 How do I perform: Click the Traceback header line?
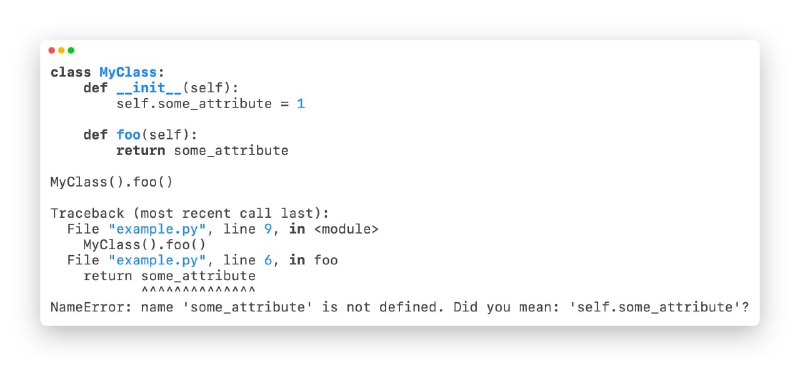(x=190, y=213)
